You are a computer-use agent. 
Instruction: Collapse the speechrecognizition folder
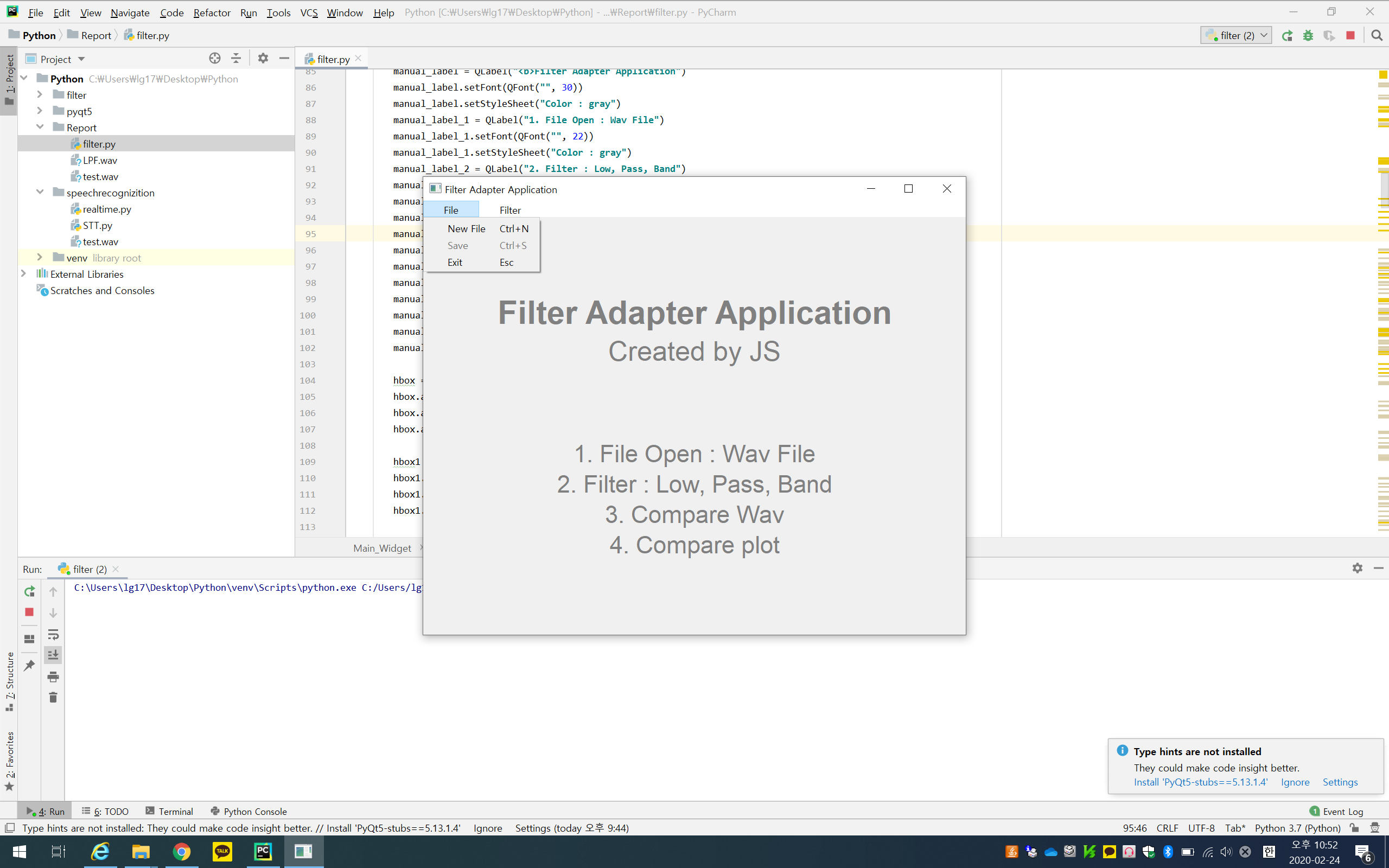[x=40, y=192]
